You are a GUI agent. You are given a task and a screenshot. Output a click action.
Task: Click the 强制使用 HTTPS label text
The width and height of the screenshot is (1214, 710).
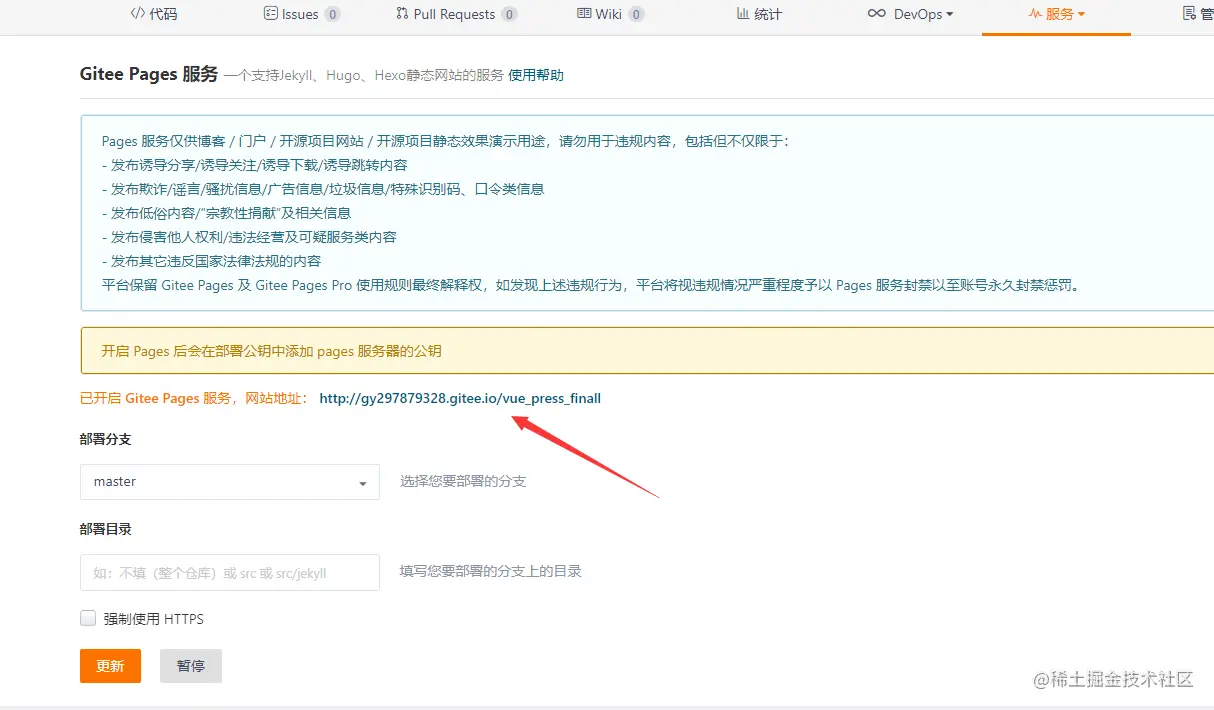click(154, 619)
